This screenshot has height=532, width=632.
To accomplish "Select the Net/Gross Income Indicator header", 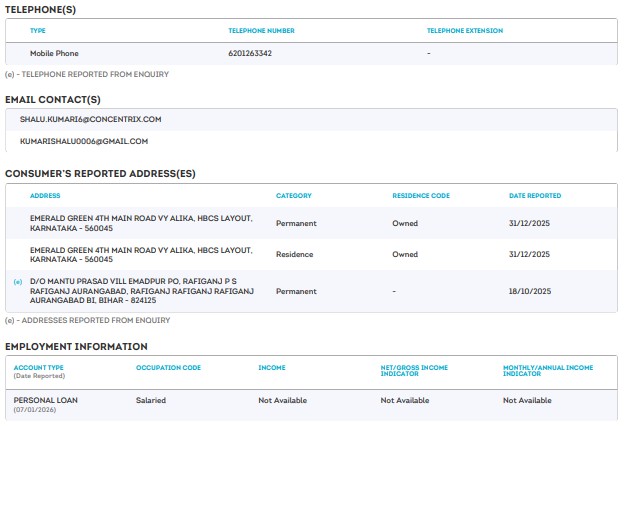I will (x=414, y=371).
